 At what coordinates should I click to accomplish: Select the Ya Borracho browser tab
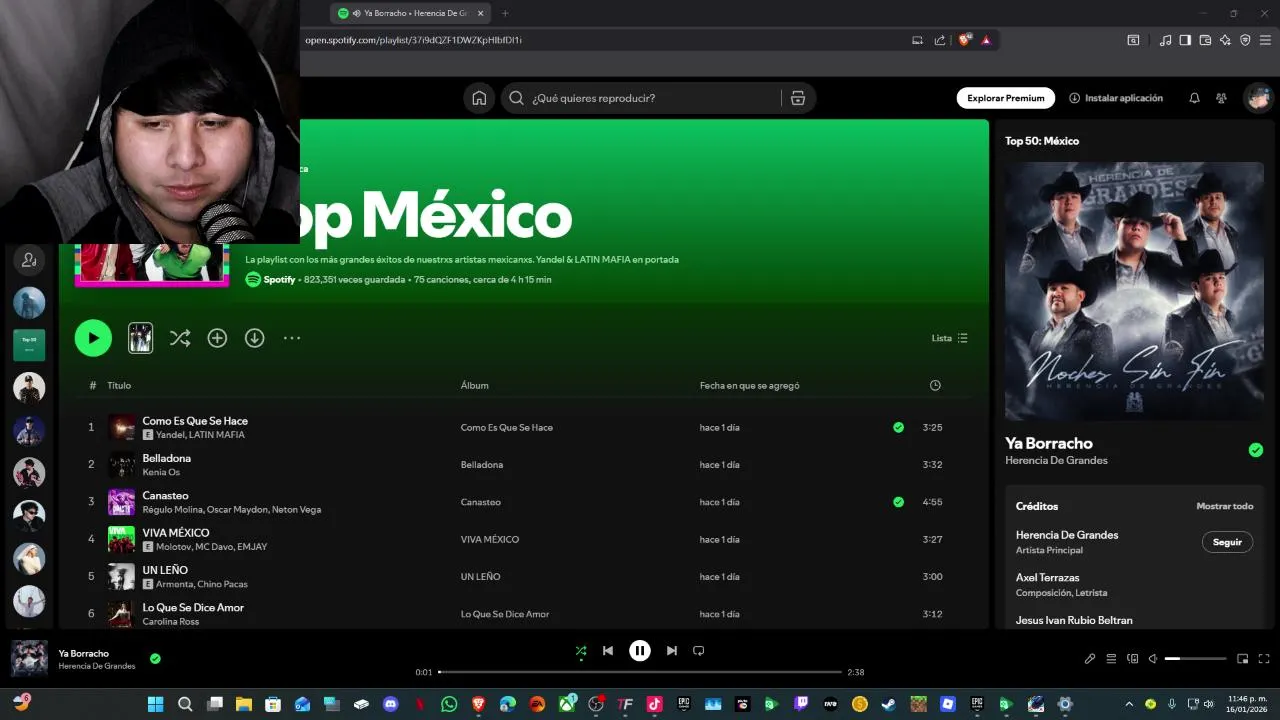click(x=410, y=13)
